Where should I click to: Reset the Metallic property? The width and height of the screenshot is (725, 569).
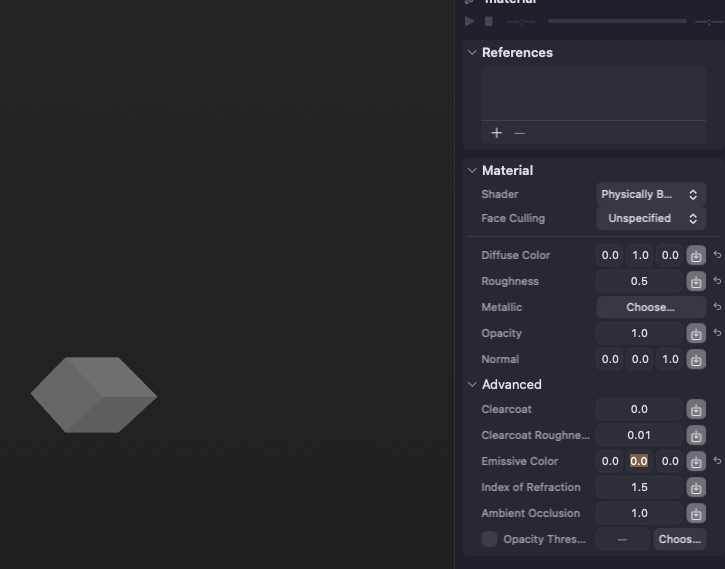point(716,307)
